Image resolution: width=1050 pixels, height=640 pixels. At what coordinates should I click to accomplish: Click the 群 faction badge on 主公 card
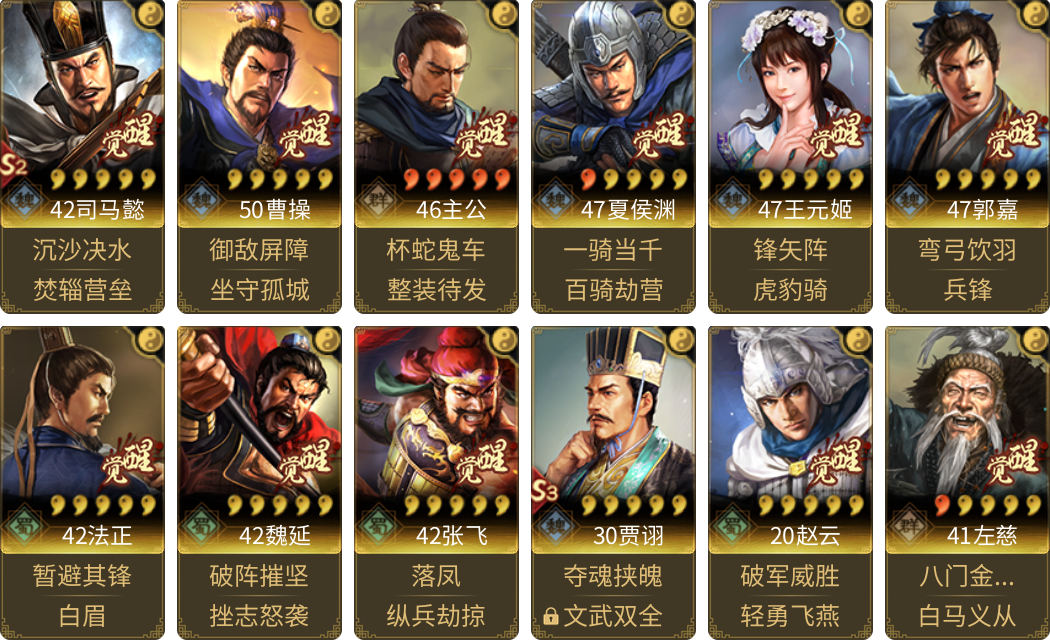click(x=378, y=199)
